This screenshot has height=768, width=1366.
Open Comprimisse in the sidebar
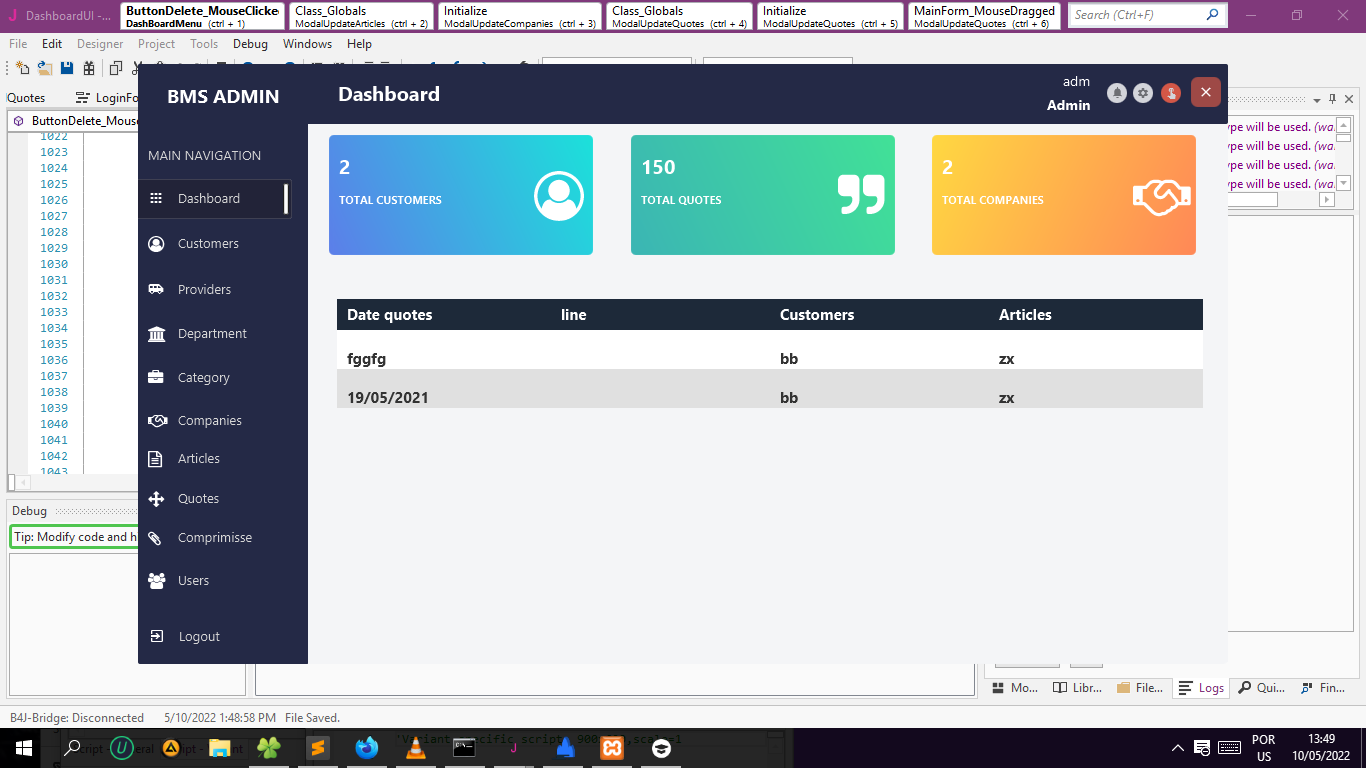tap(215, 538)
